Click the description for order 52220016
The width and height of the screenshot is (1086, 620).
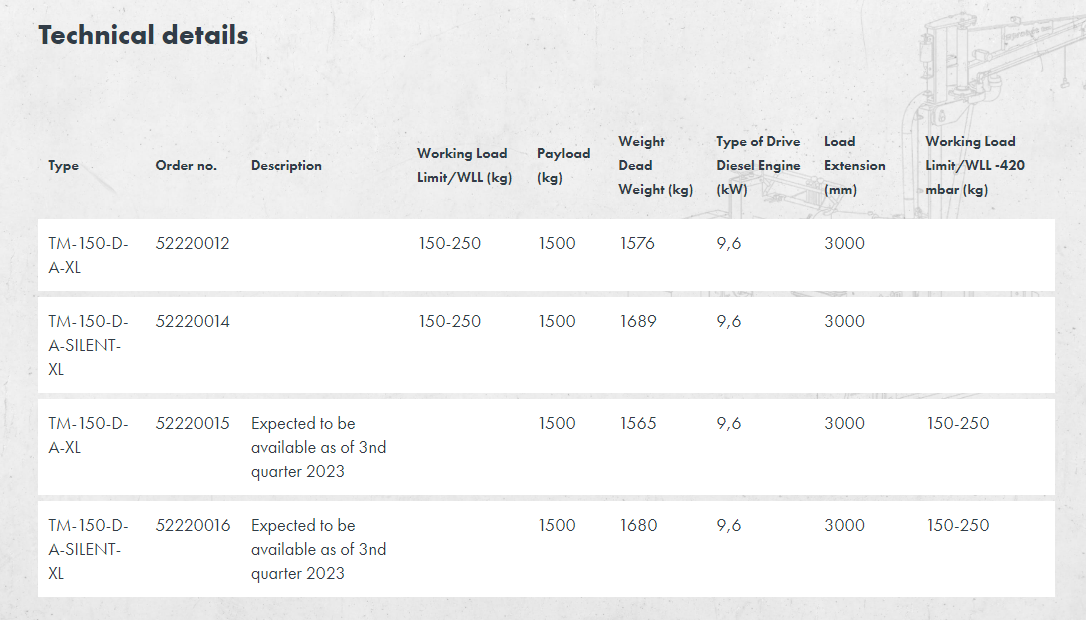(x=318, y=549)
